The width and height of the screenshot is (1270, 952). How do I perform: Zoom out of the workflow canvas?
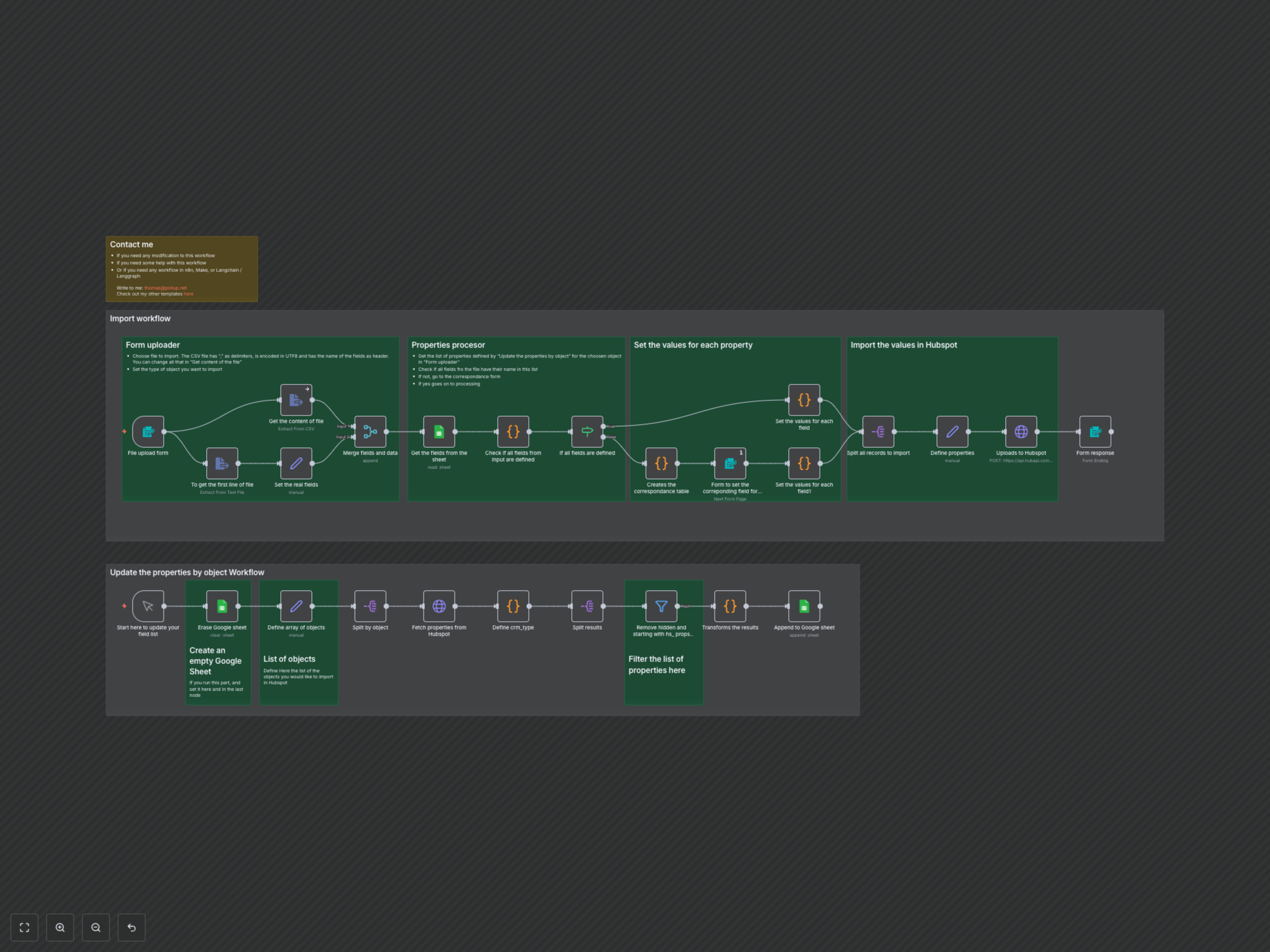pos(96,927)
